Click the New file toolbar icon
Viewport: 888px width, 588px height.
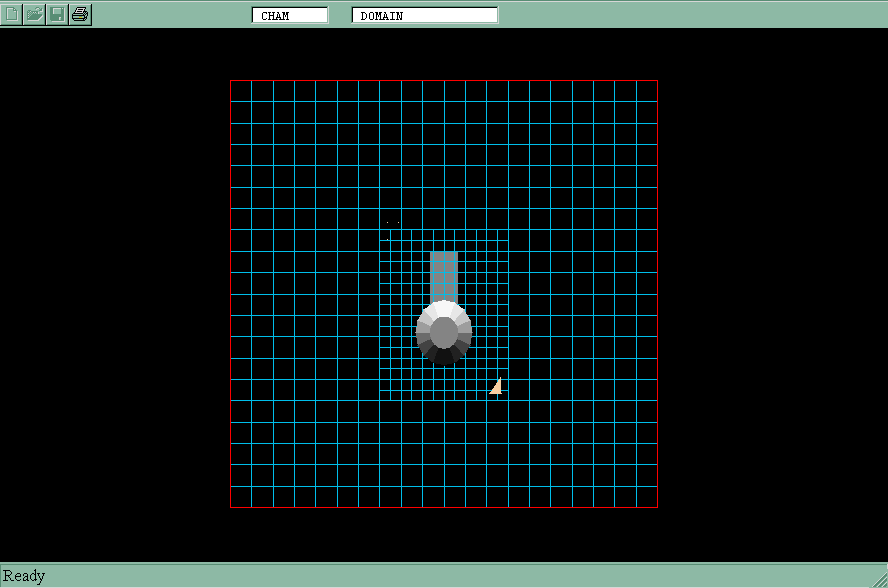(12, 14)
